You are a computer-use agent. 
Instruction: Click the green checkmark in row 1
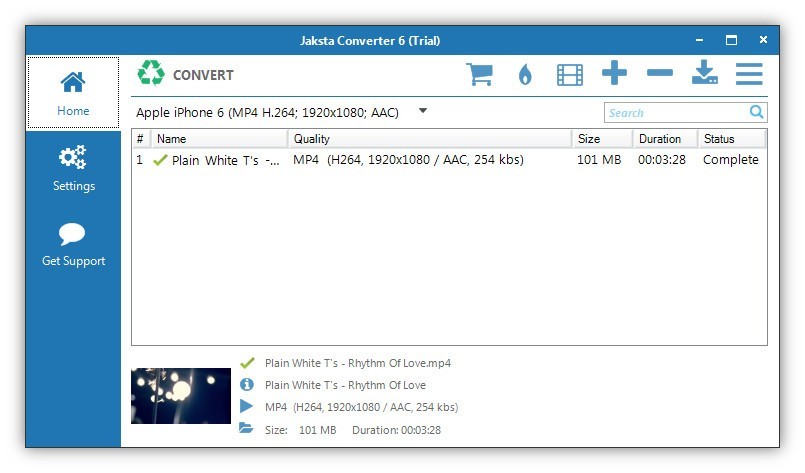point(160,160)
